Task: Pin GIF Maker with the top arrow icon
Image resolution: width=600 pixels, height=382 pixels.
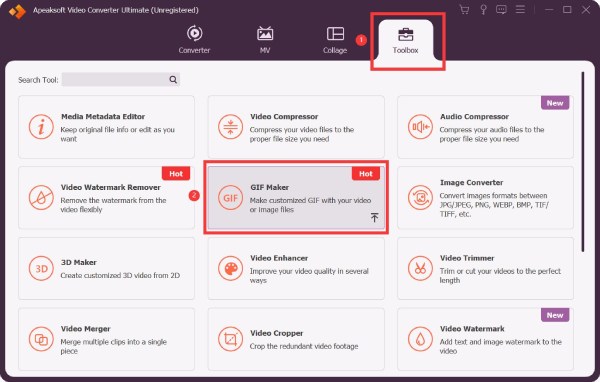Action: [x=374, y=217]
